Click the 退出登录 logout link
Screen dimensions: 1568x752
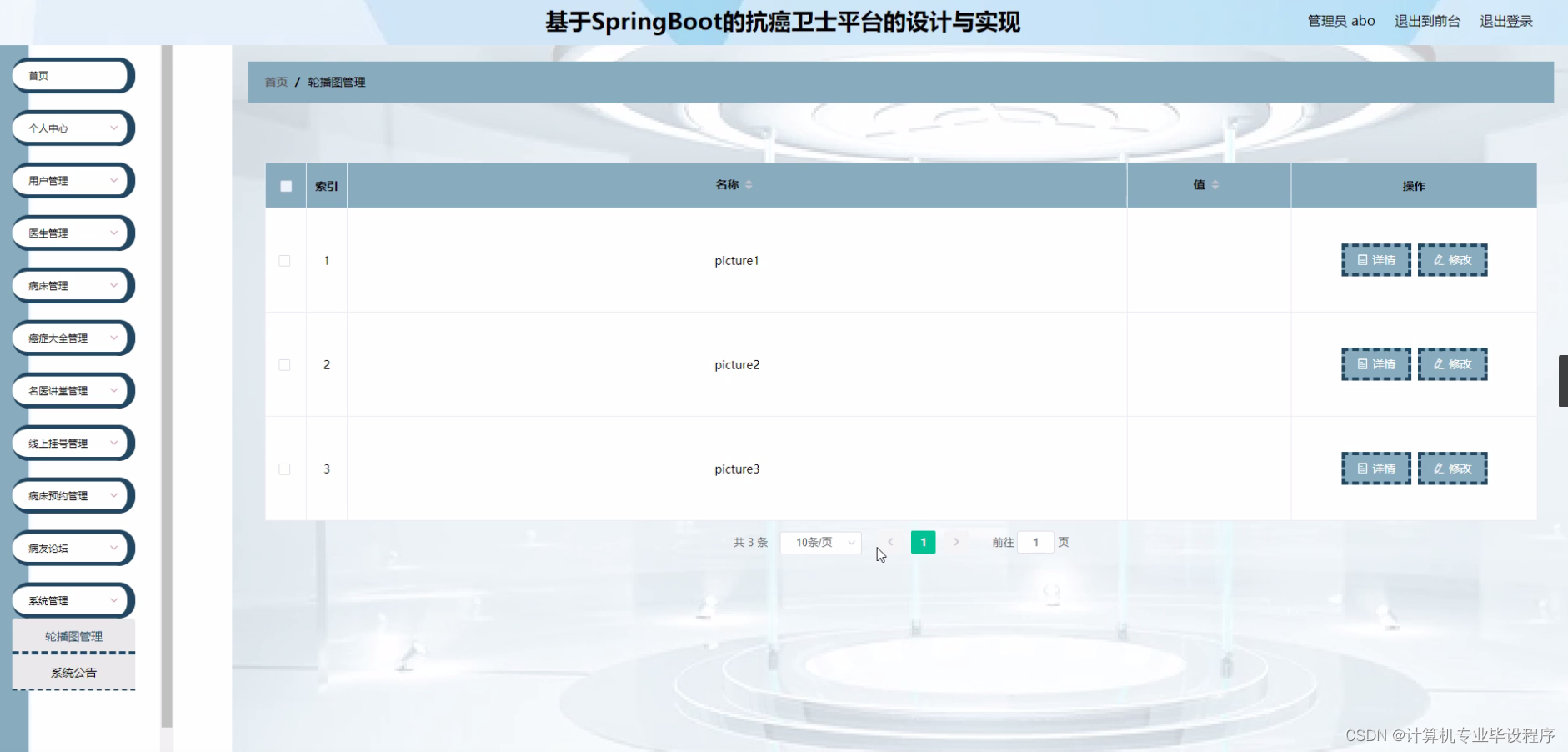pyautogui.click(x=1505, y=21)
